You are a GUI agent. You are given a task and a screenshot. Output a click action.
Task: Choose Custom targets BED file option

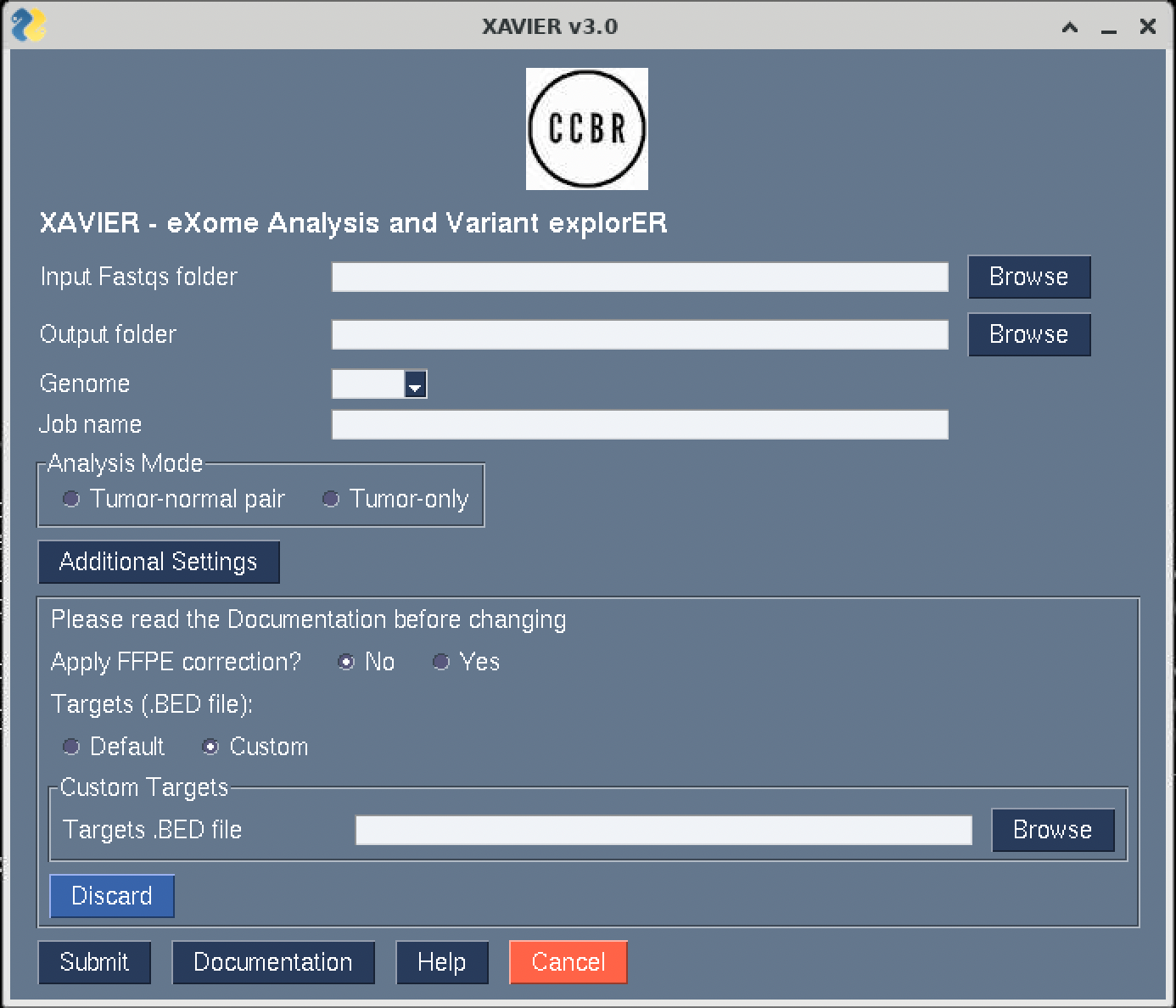pos(255,747)
